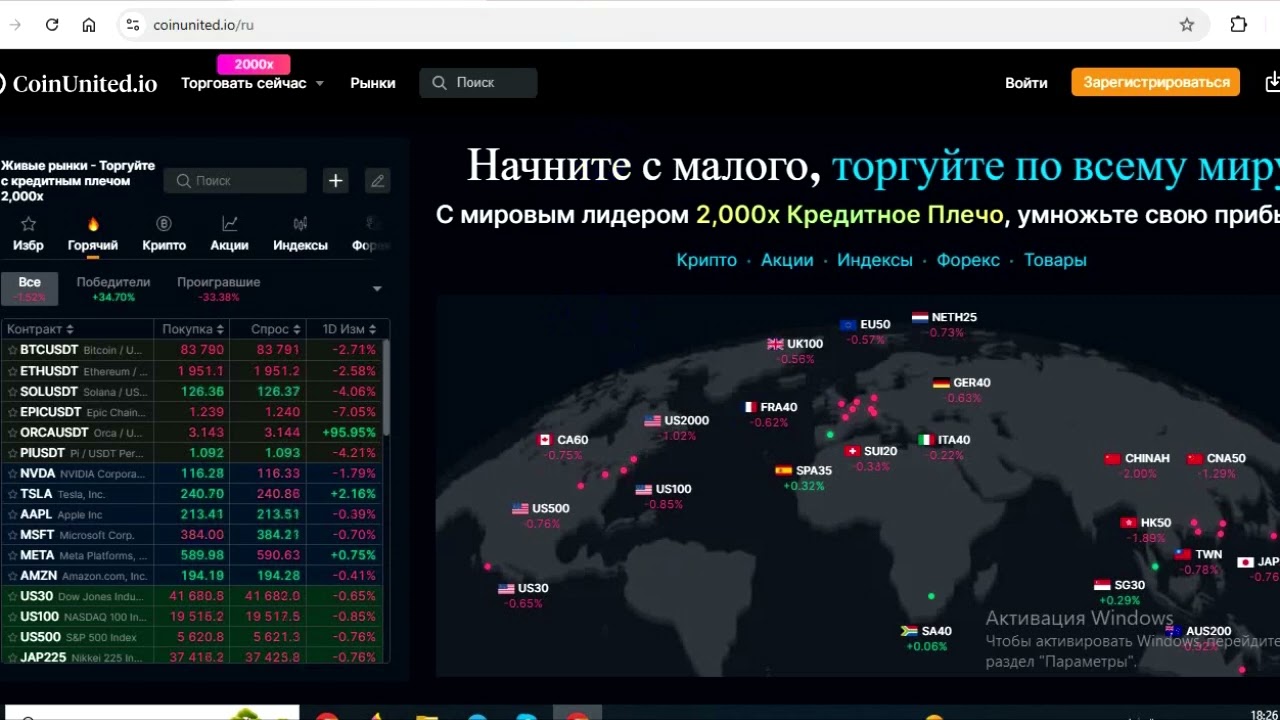Click the browser address bar URL
This screenshot has width=1280, height=720.
coord(203,25)
